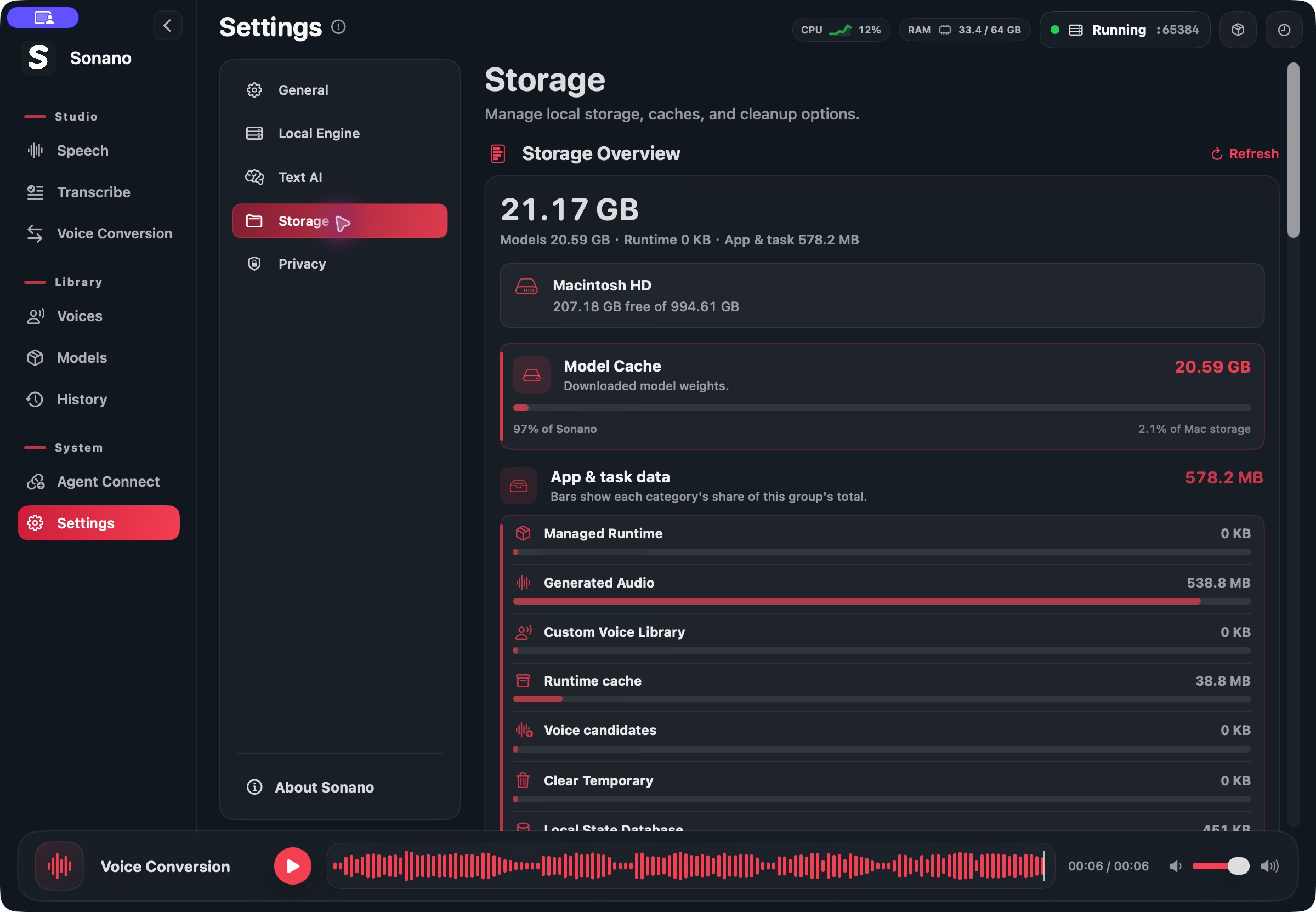Click '207.18 GB free of 994.61 GB' text

click(645, 306)
